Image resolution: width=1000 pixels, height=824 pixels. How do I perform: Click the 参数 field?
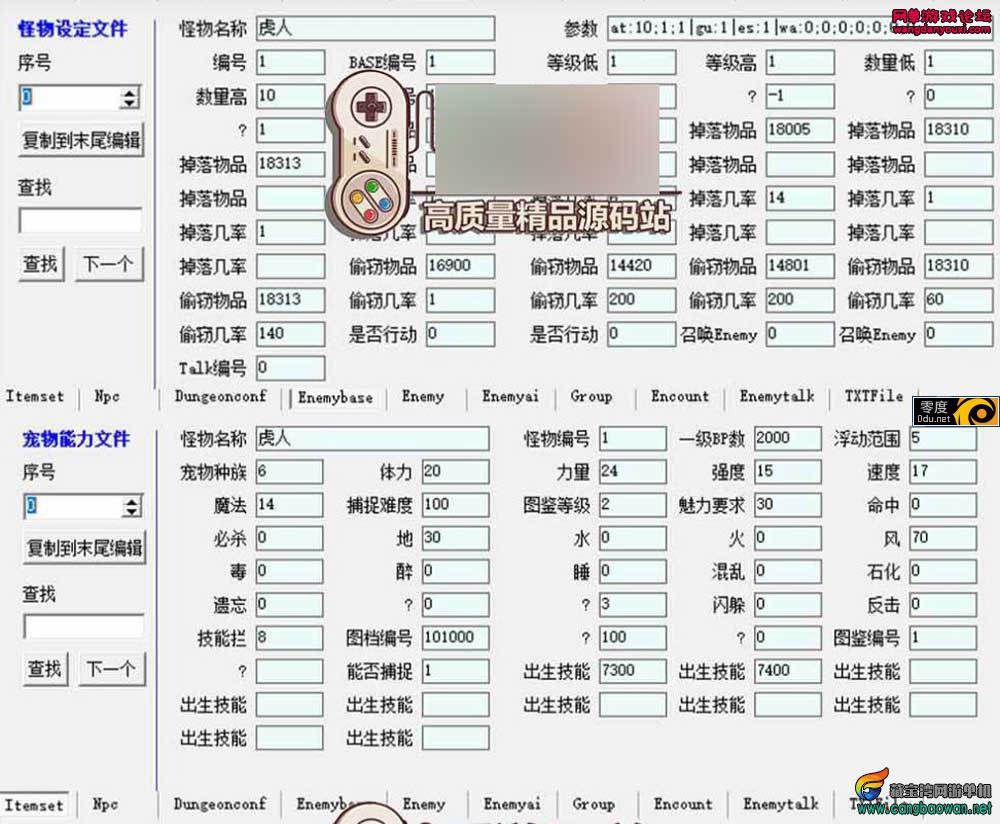pos(800,29)
